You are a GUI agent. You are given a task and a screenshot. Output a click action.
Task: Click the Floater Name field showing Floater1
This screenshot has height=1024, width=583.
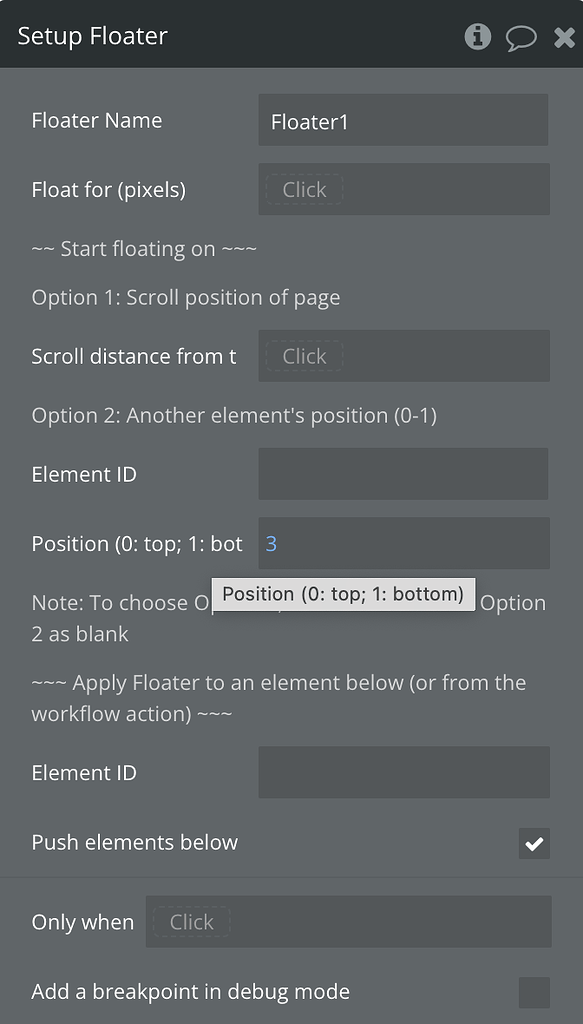[x=403, y=119]
